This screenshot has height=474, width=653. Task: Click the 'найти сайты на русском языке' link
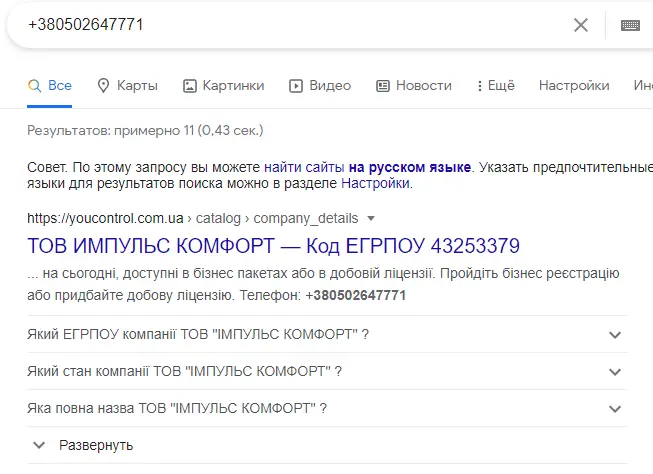point(368,165)
